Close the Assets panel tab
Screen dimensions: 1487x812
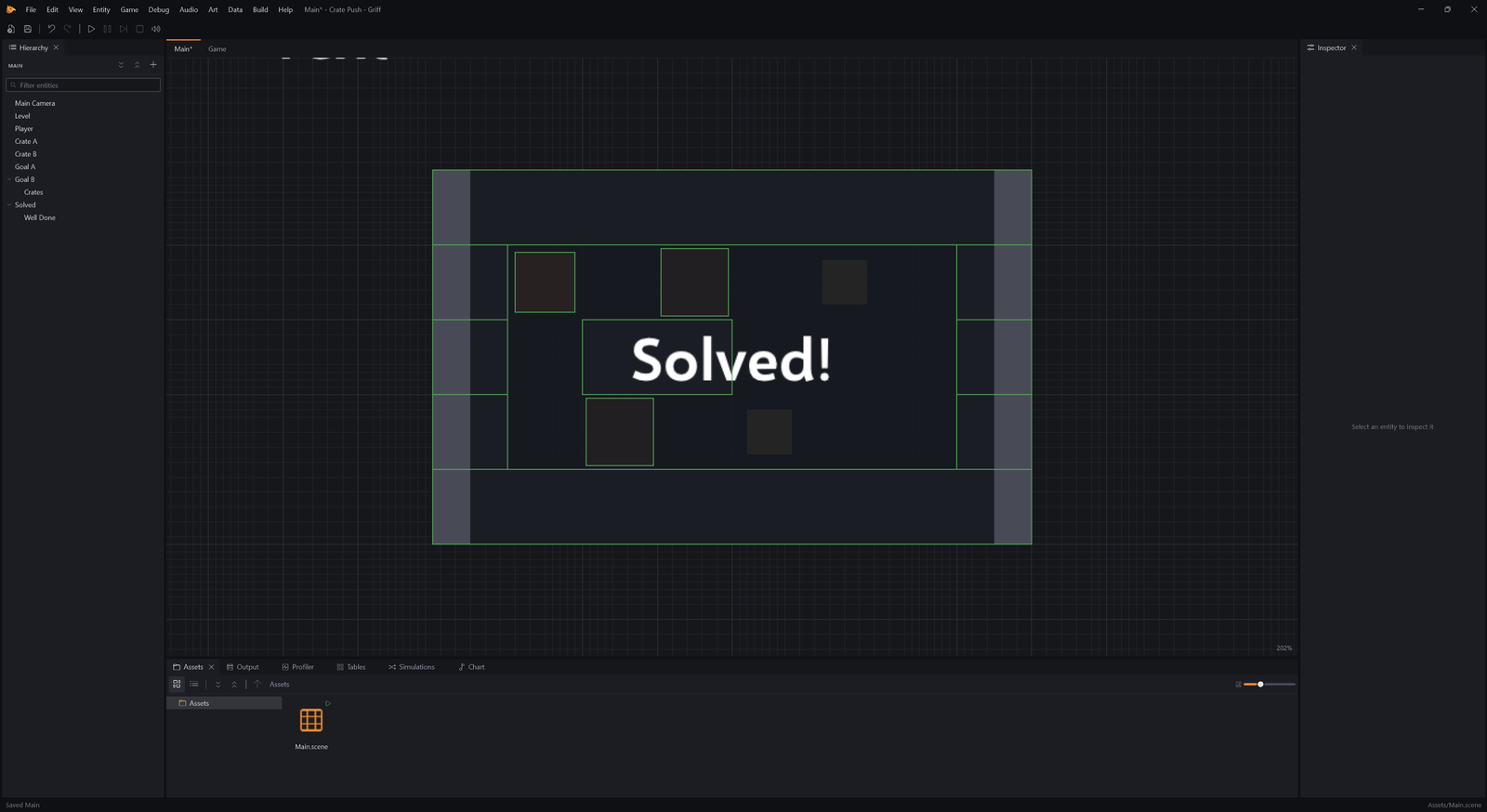pos(211,667)
